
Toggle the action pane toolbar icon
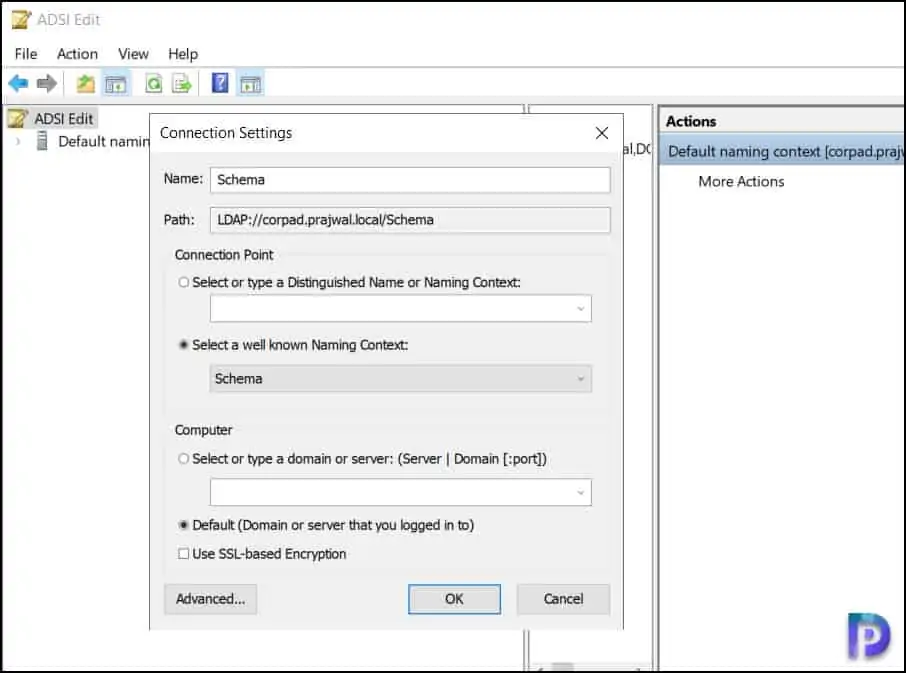coord(251,84)
